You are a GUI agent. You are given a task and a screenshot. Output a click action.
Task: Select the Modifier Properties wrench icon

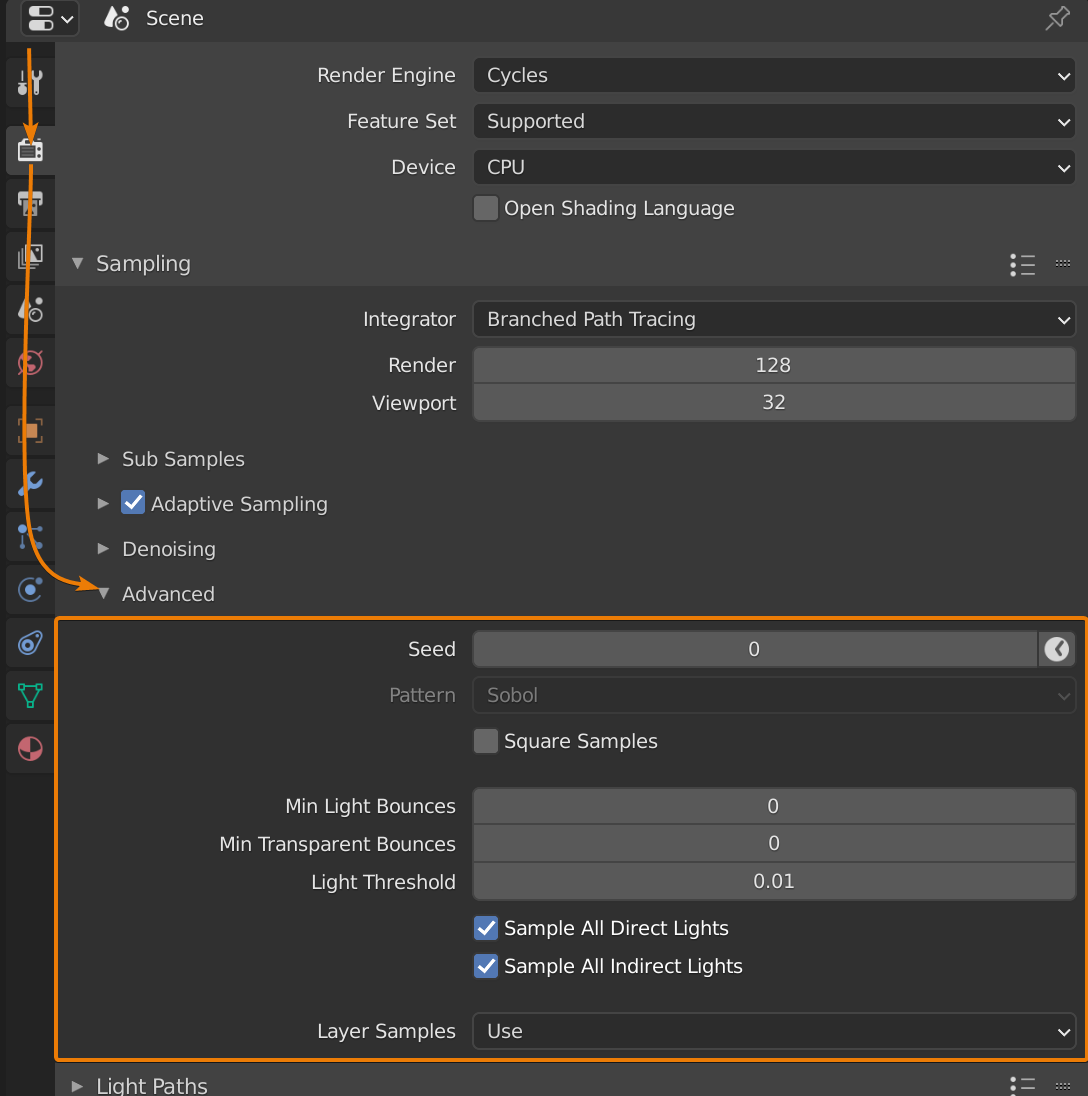[29, 483]
